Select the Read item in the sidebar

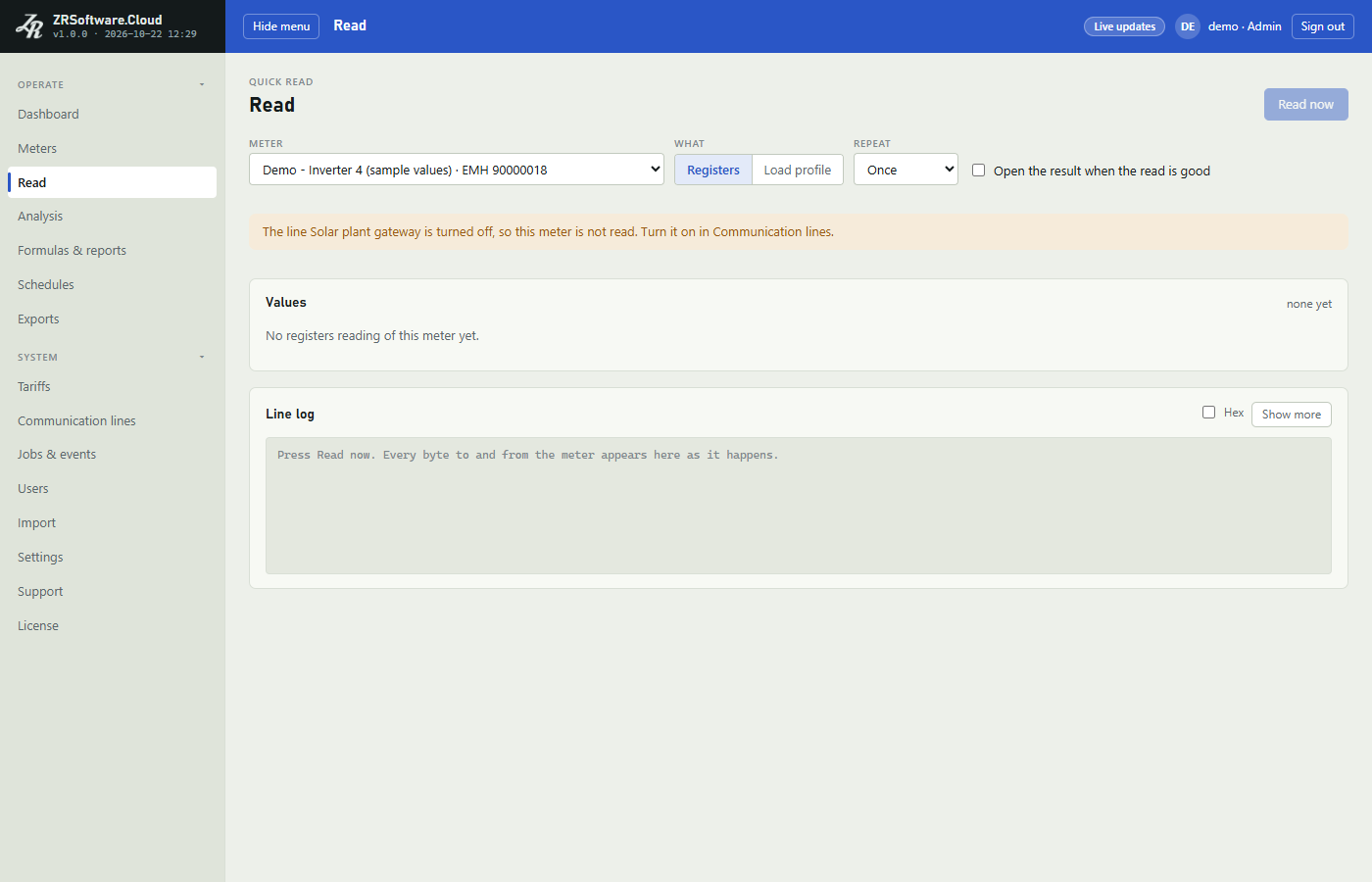pos(112,182)
